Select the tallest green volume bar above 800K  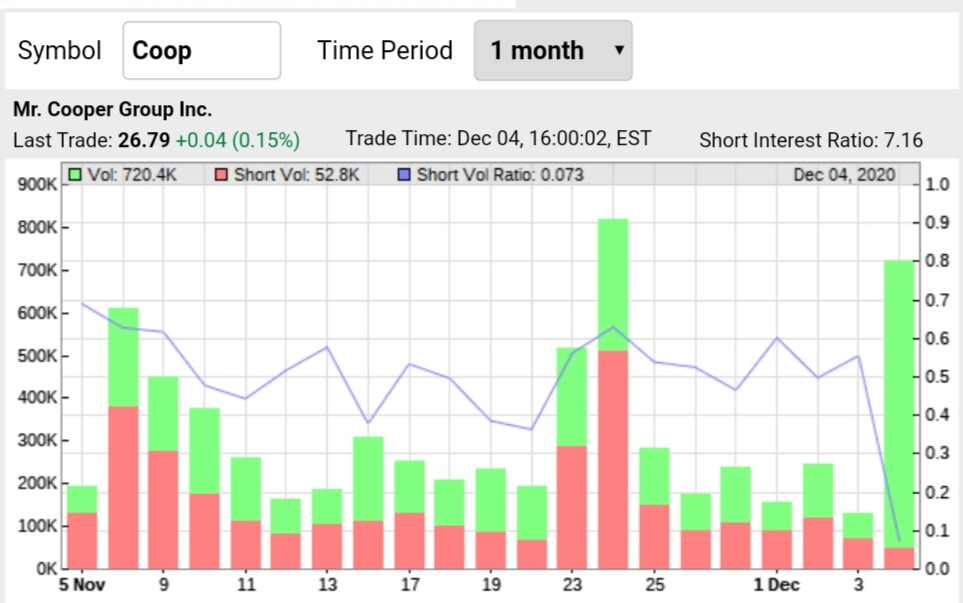612,284
